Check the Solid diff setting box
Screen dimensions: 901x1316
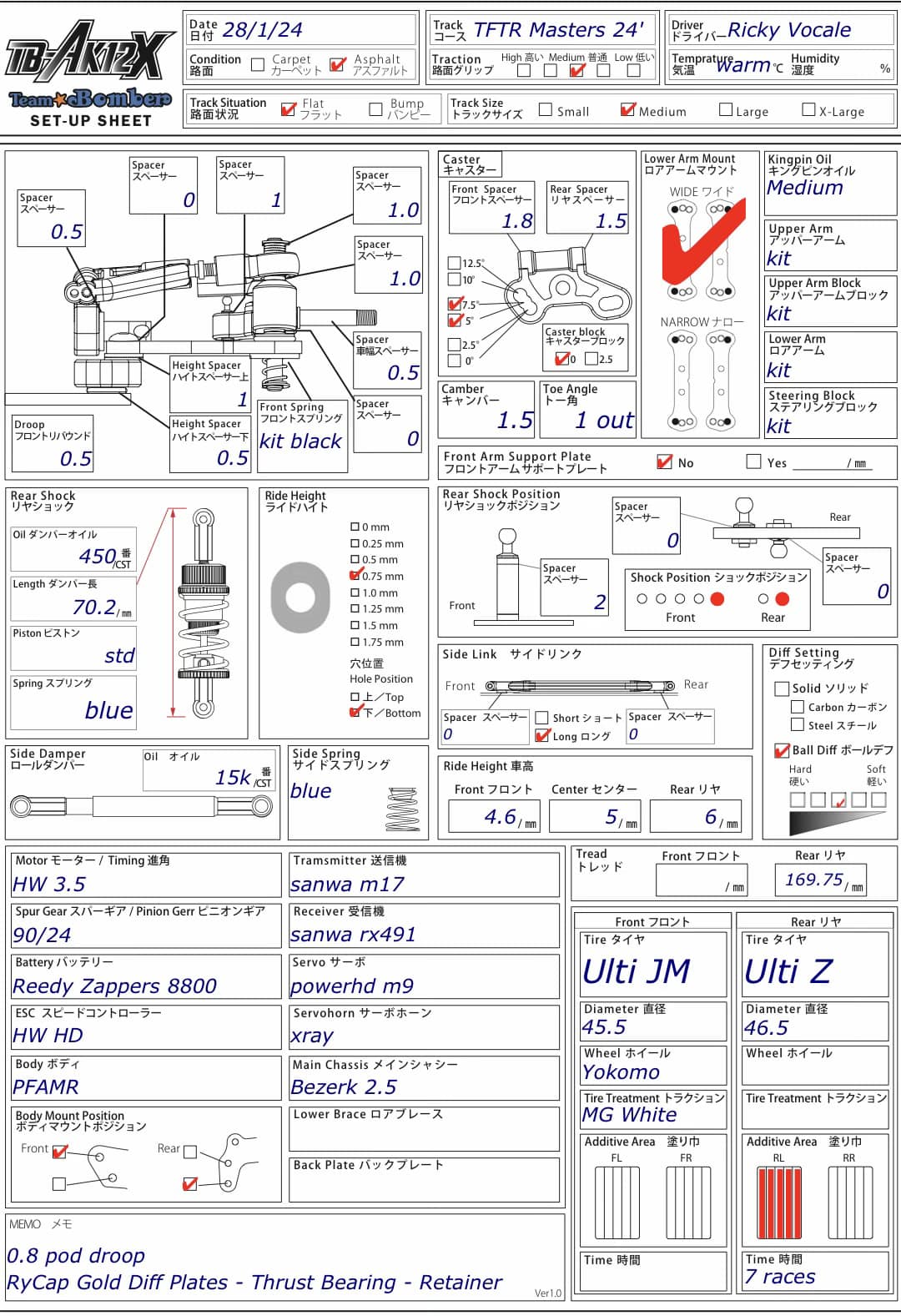tap(782, 688)
